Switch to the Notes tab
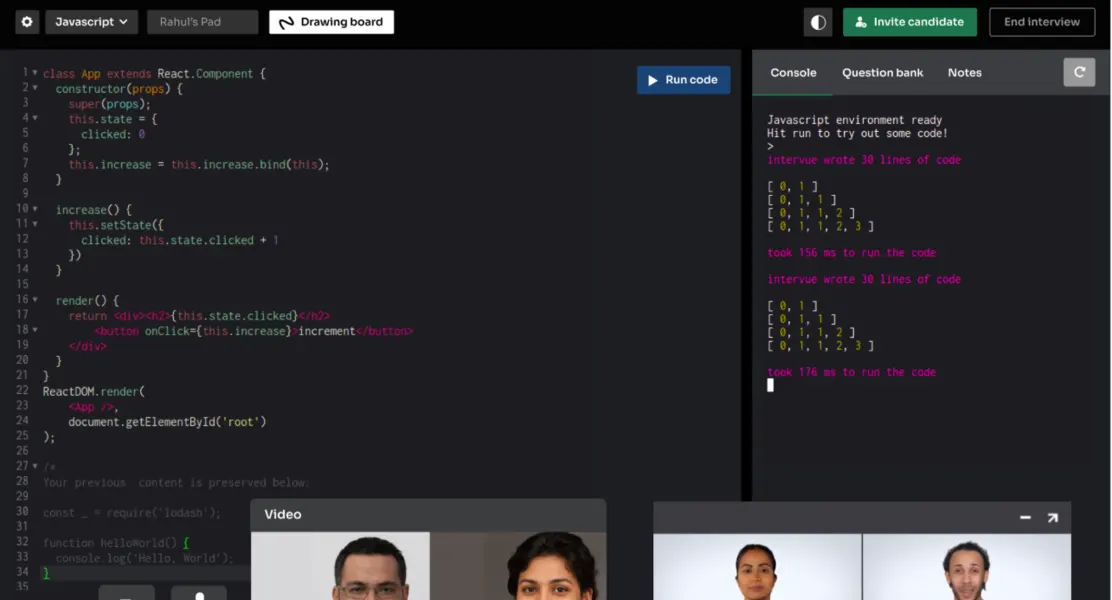 point(964,72)
